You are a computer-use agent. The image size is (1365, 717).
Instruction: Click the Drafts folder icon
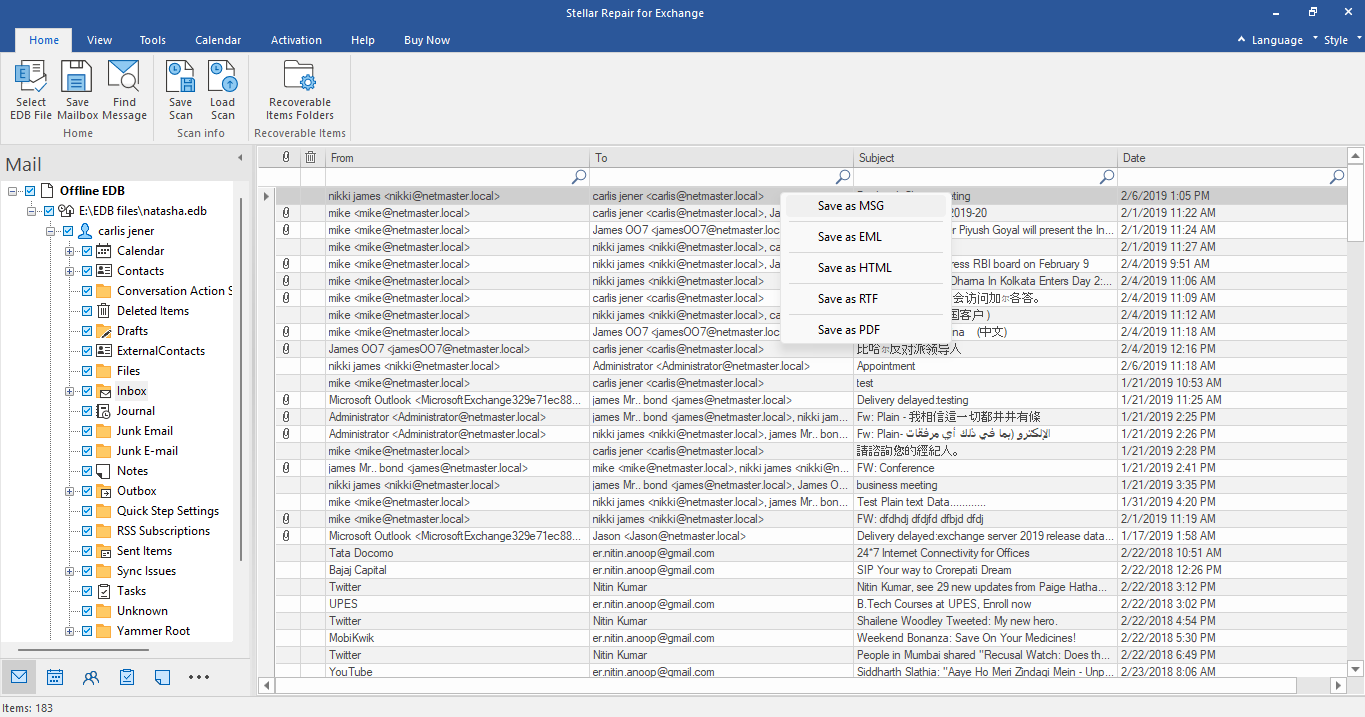coord(104,331)
